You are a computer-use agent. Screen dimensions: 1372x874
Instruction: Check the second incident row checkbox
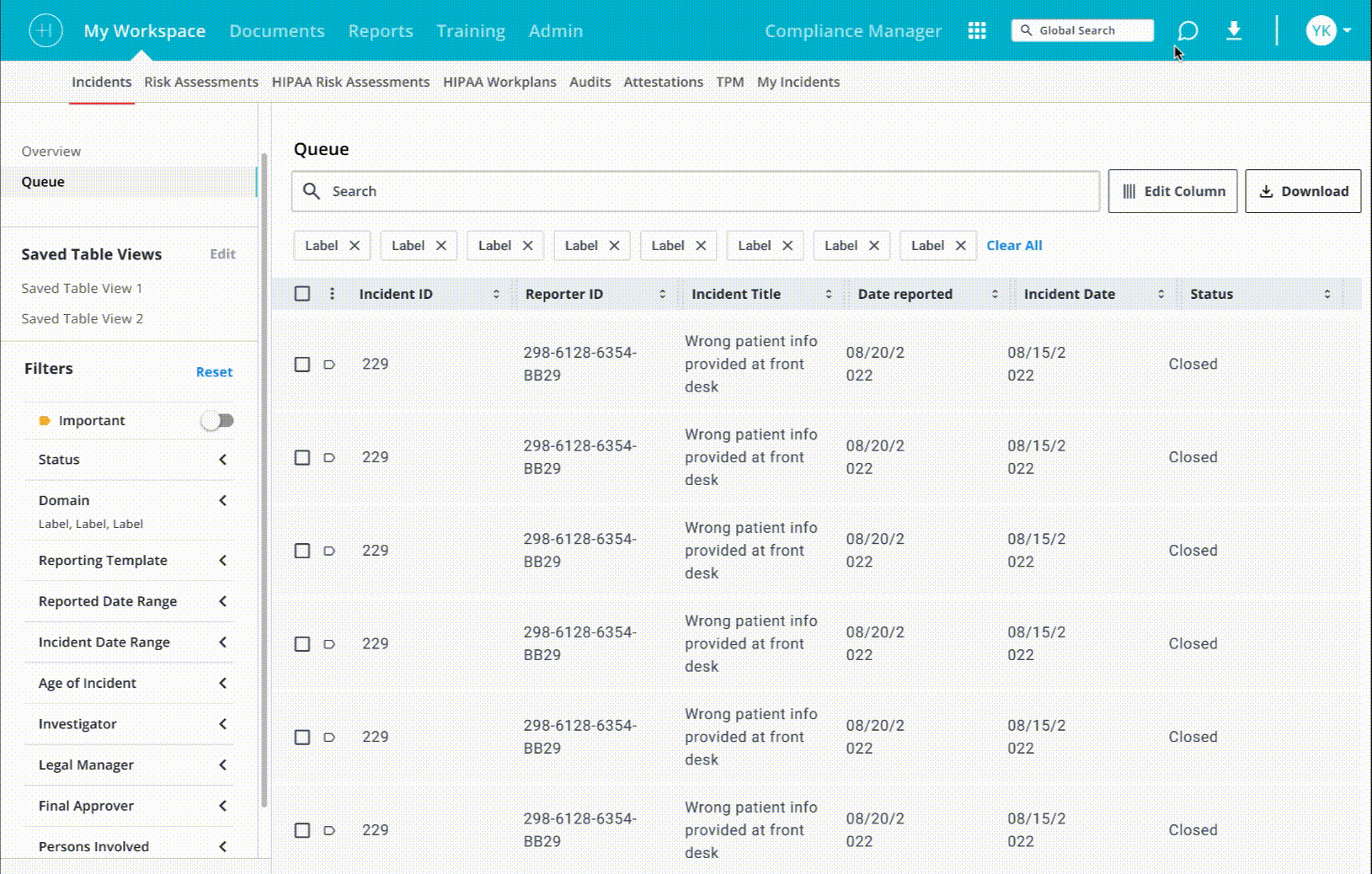click(302, 458)
